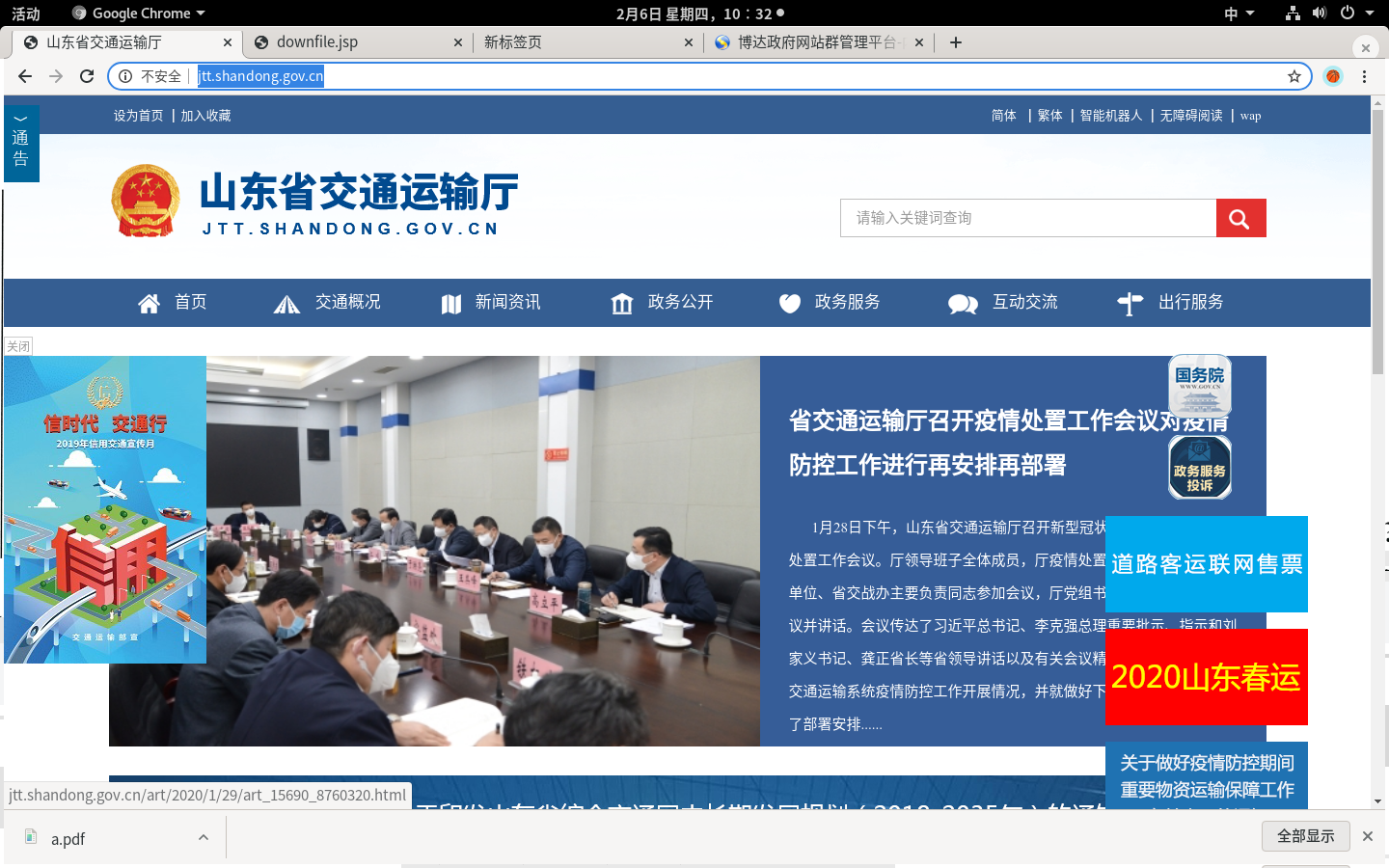
Task: Click the 国务院 floating badge icon
Action: (1199, 385)
